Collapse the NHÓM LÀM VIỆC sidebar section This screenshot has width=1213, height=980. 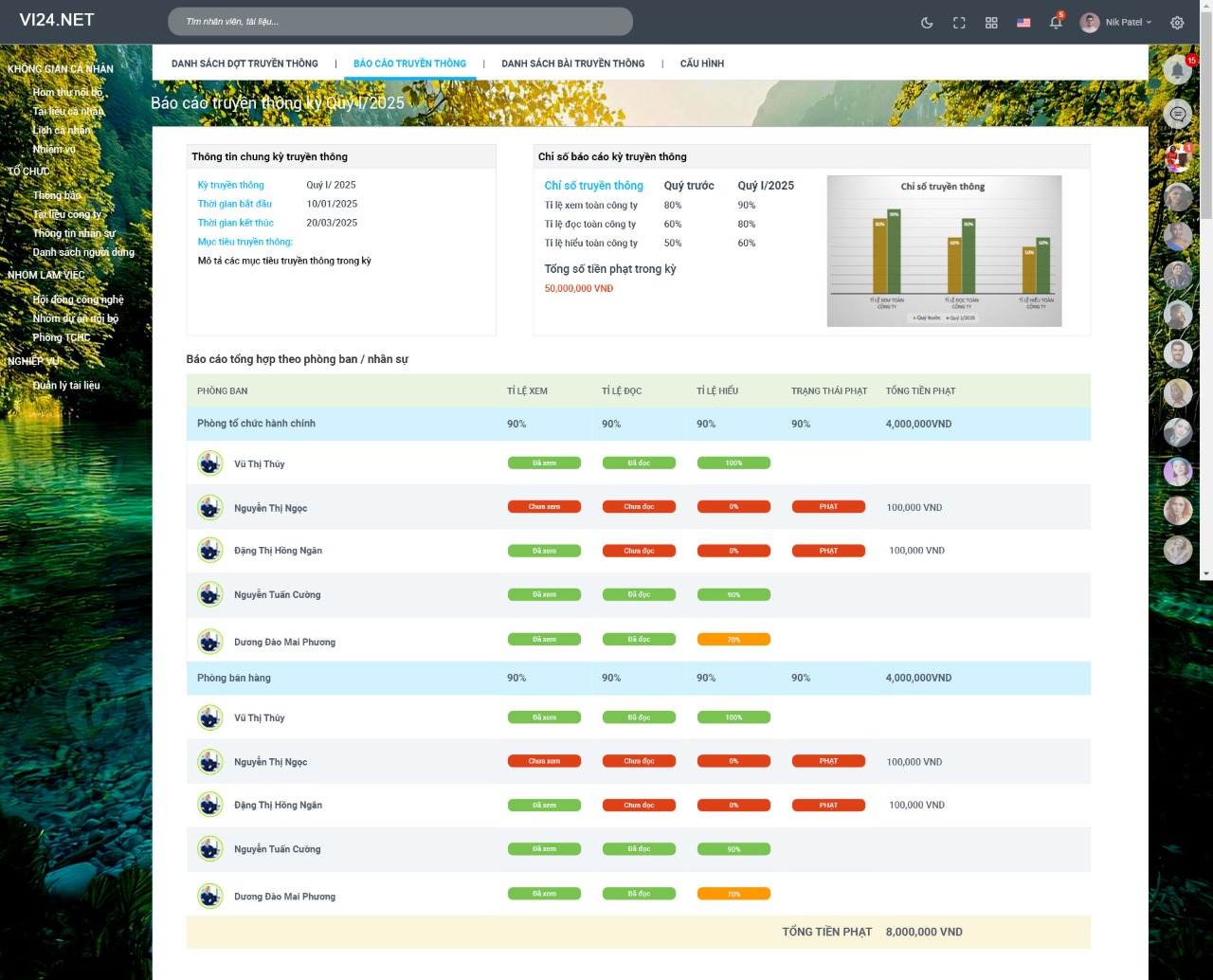(46, 276)
